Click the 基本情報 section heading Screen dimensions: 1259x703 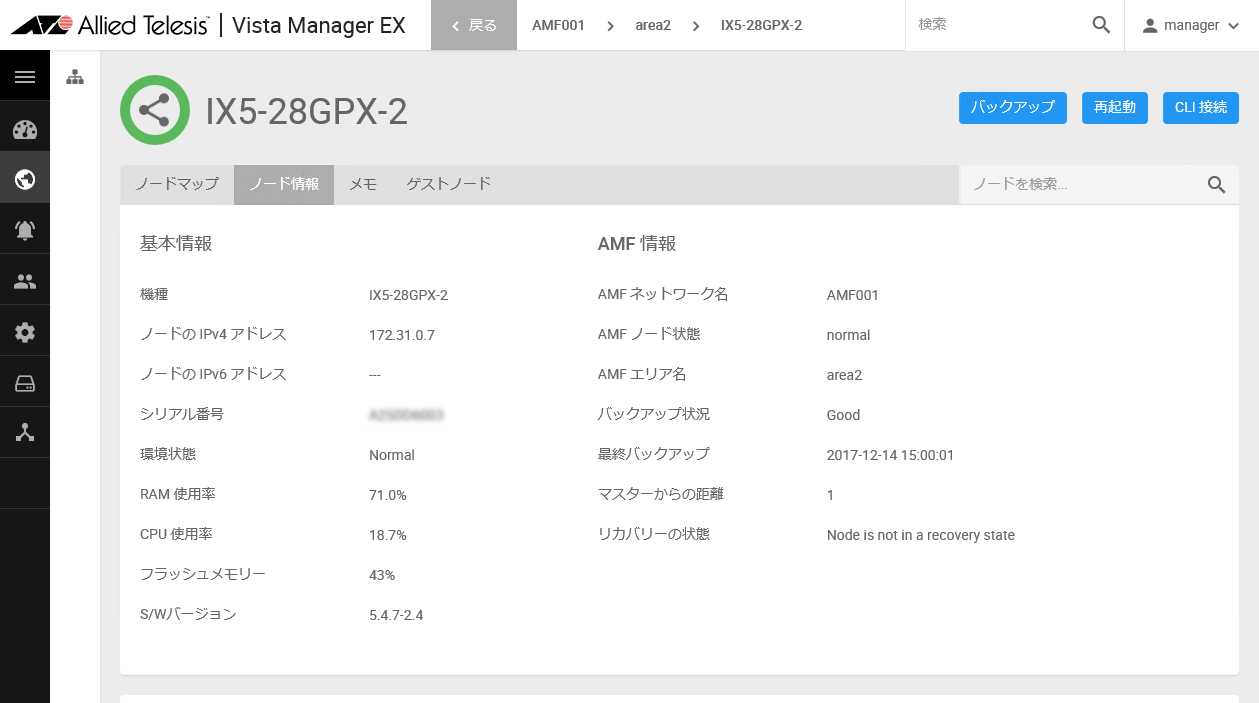coord(176,243)
